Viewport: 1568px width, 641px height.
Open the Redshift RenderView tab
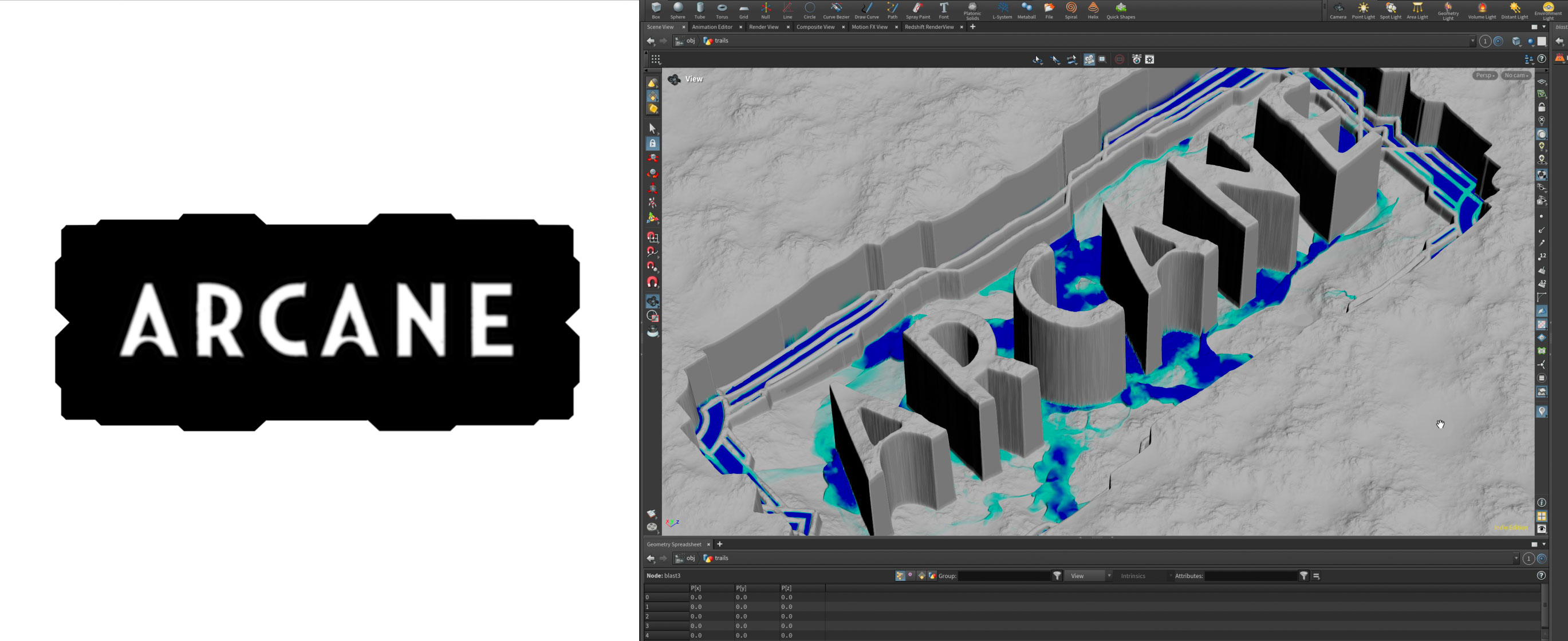tap(929, 27)
